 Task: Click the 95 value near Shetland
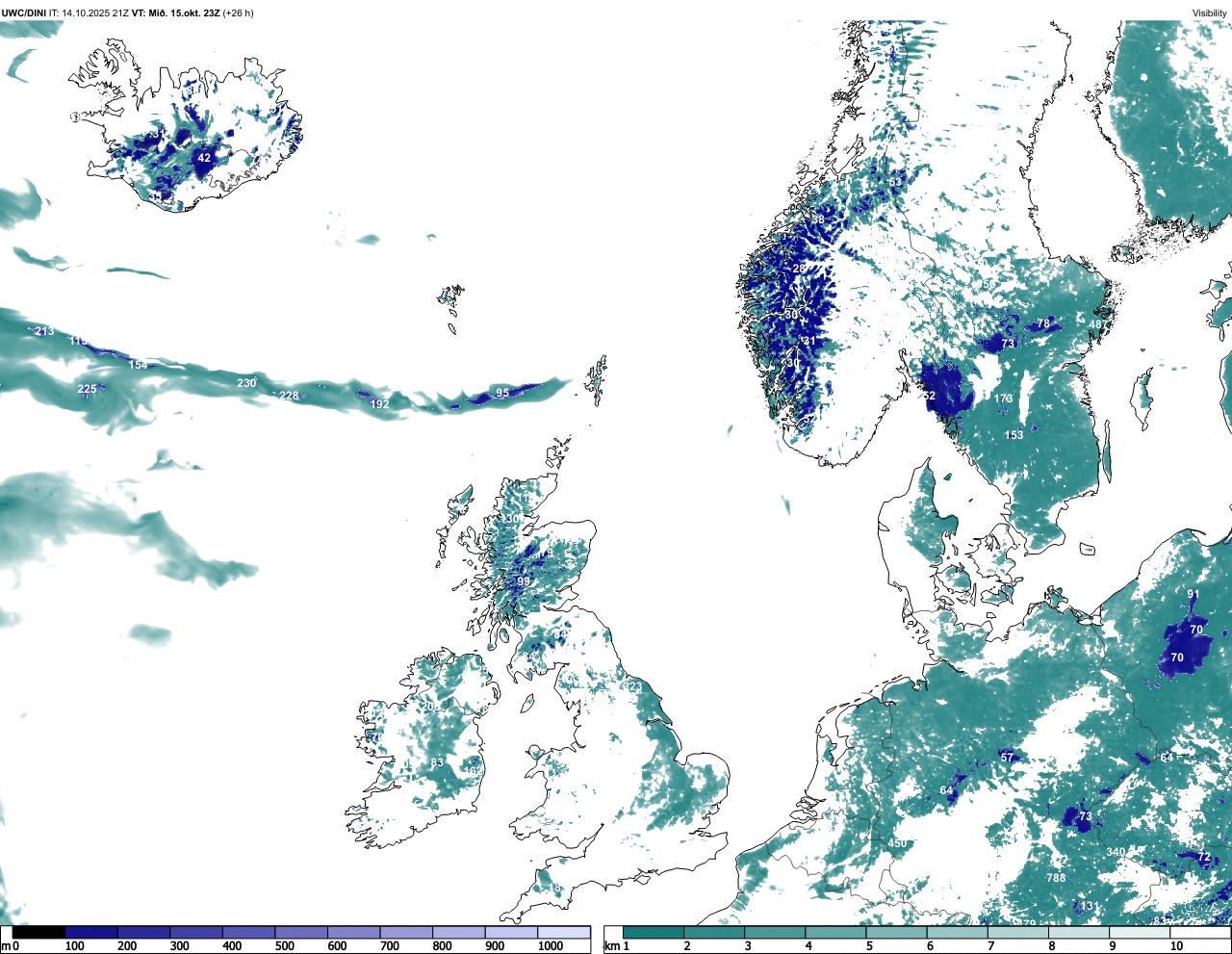(502, 393)
